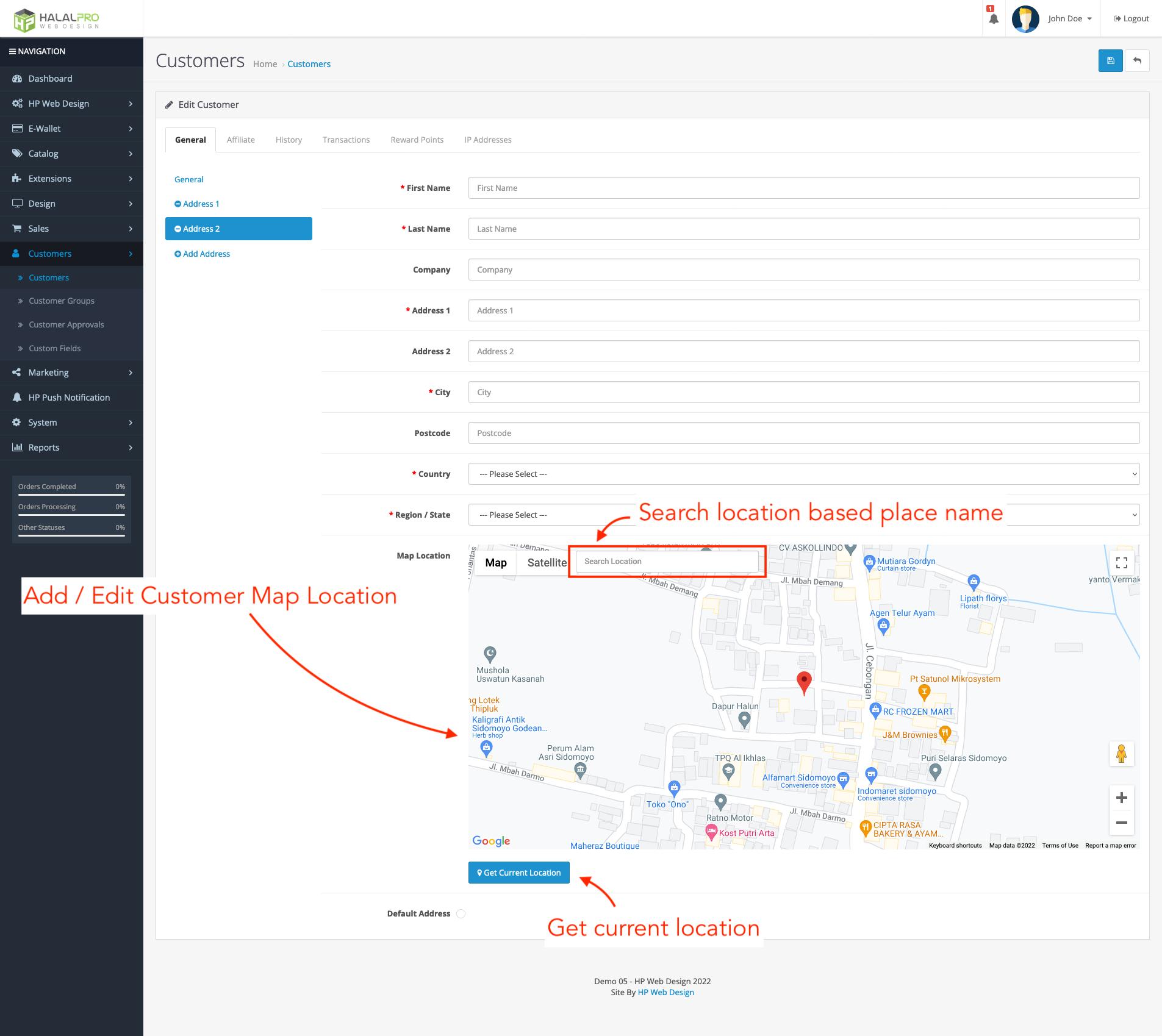Toggle Map view on the map widget

(x=495, y=562)
